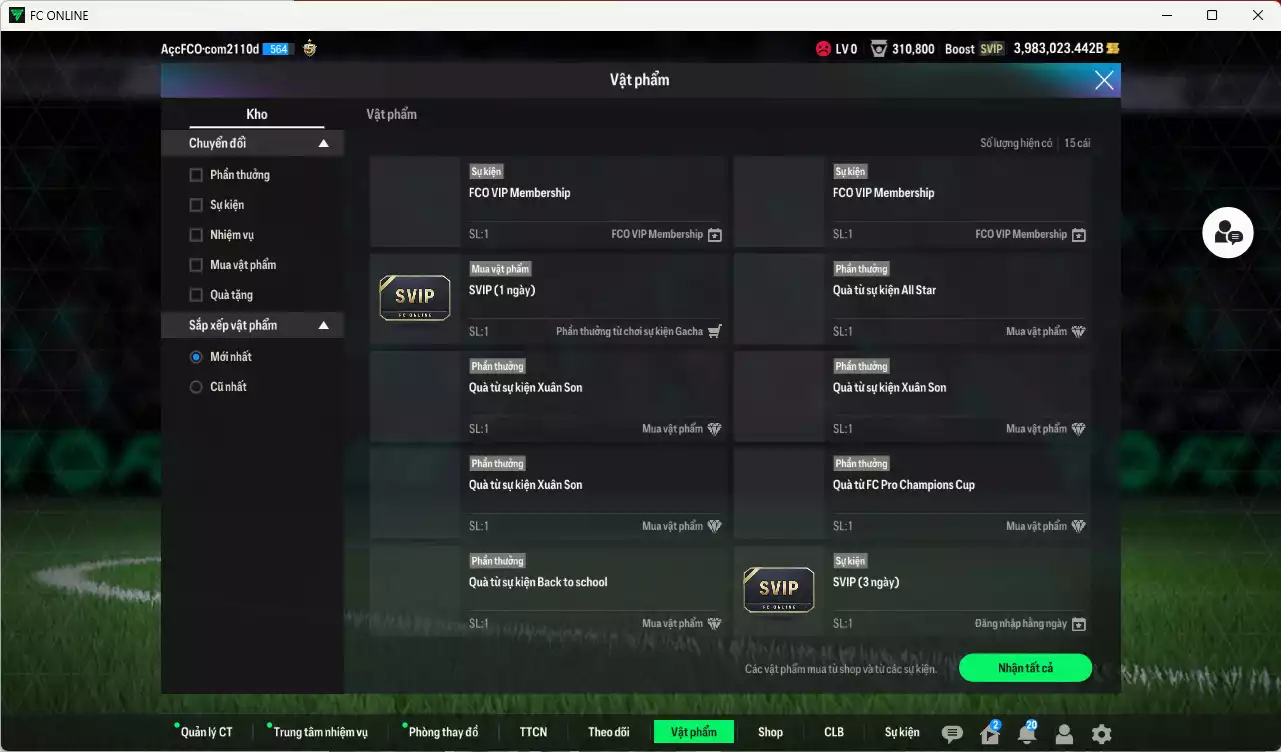The width and height of the screenshot is (1281, 752).
Task: Open the user profile icon in bottom bar
Action: click(1064, 734)
